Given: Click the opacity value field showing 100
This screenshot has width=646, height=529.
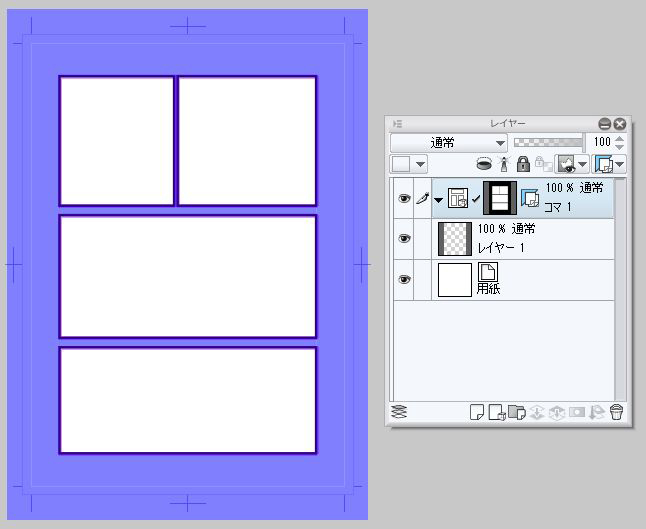Looking at the screenshot, I should [x=602, y=142].
